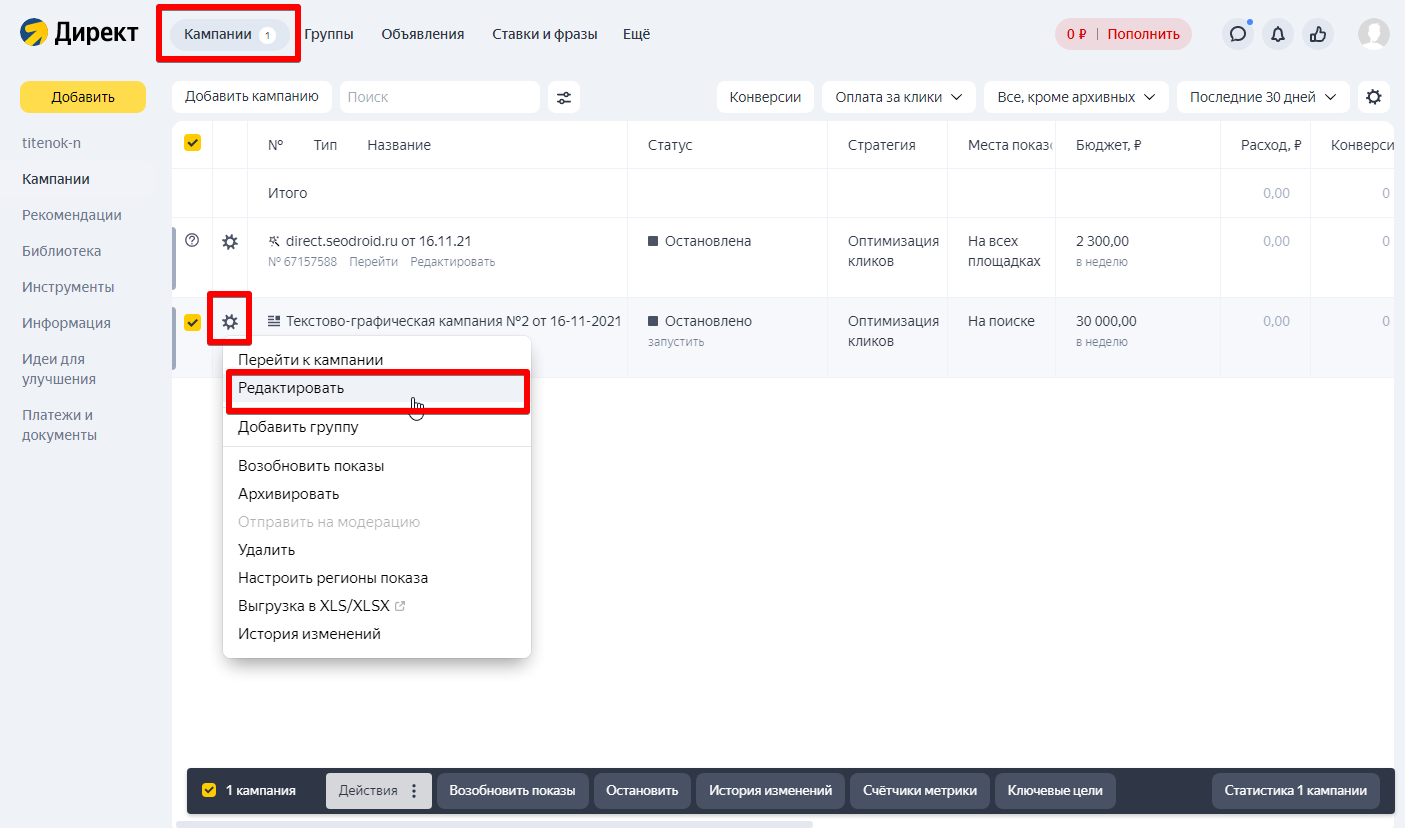Click the Счётчики метрики button
Image resolution: width=1405 pixels, height=828 pixels.
[x=920, y=790]
